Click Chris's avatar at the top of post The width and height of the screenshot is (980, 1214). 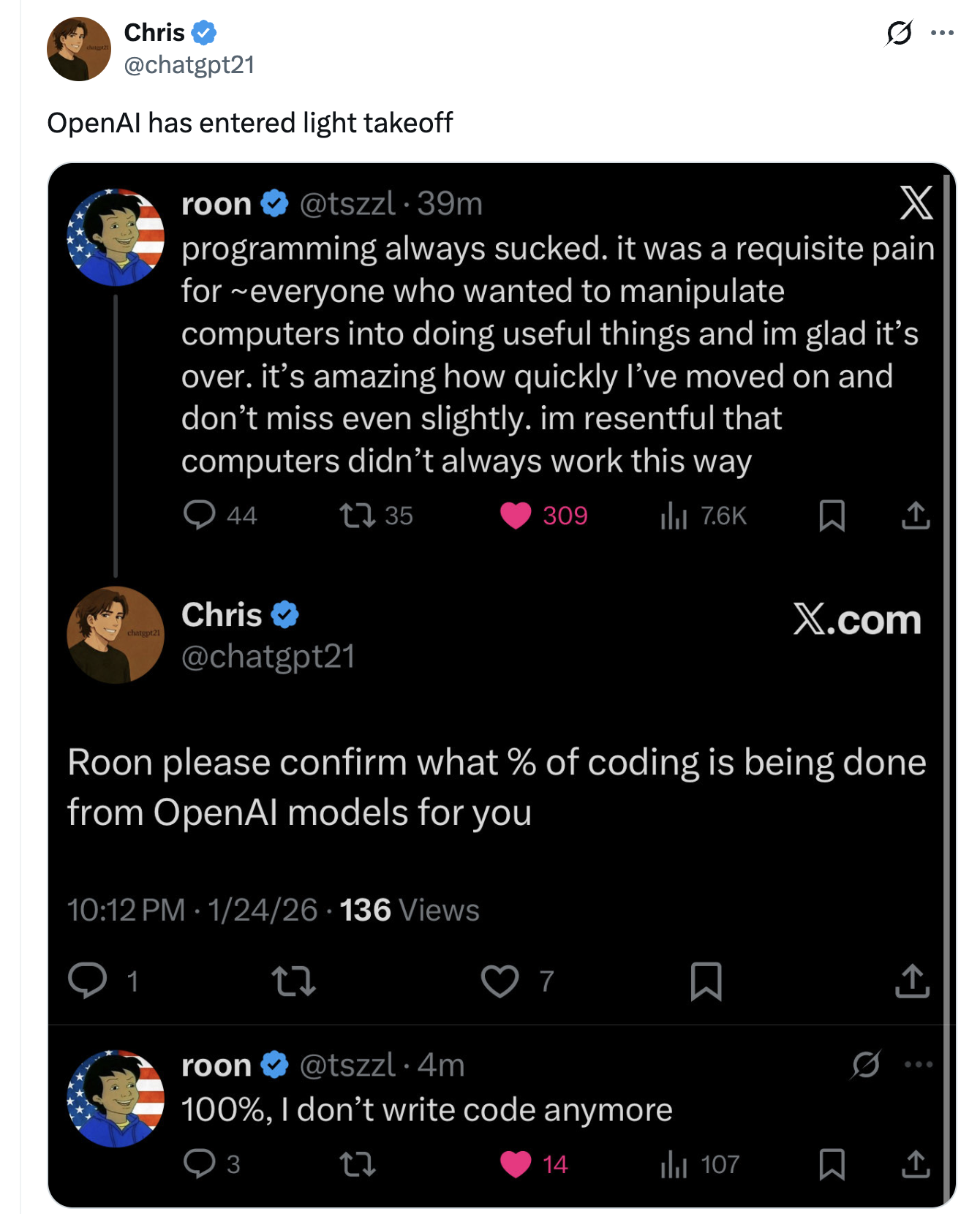tap(79, 49)
